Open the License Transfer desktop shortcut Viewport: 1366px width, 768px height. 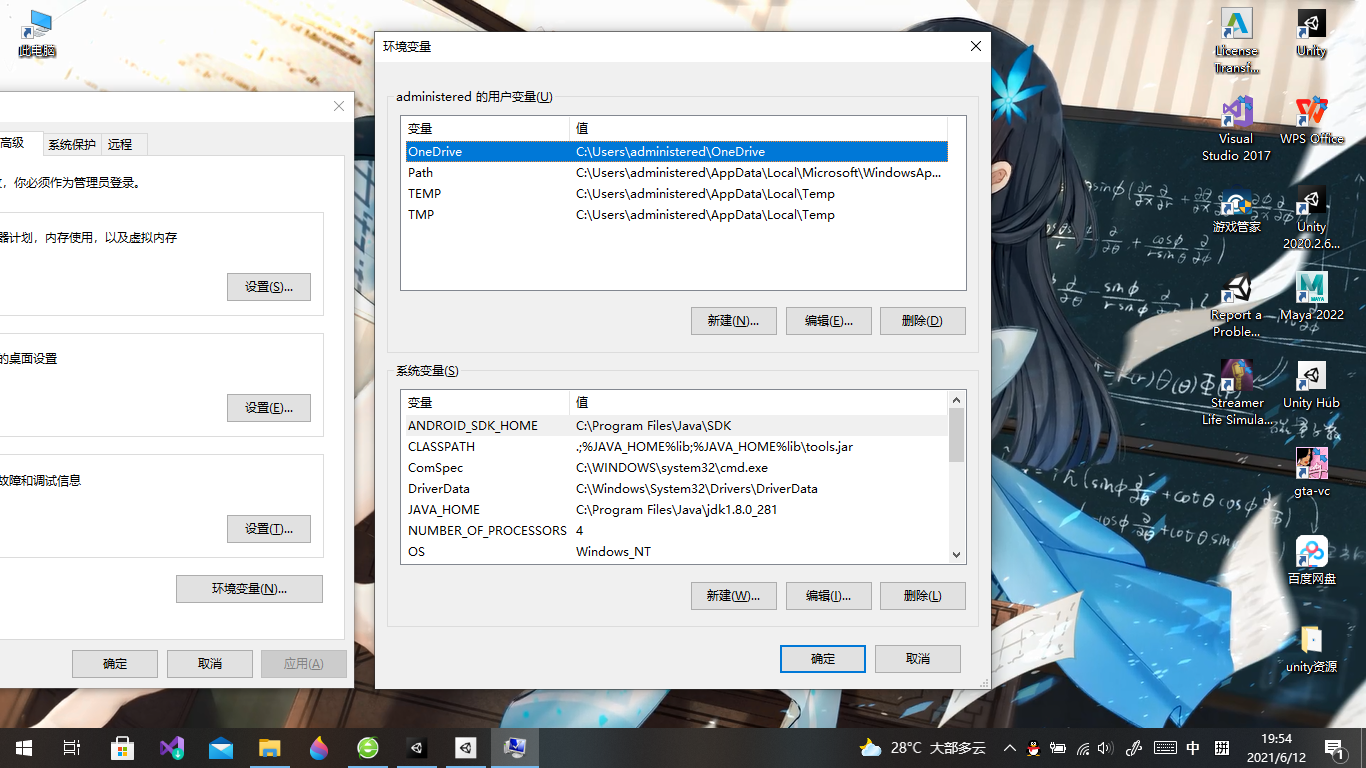click(1237, 41)
